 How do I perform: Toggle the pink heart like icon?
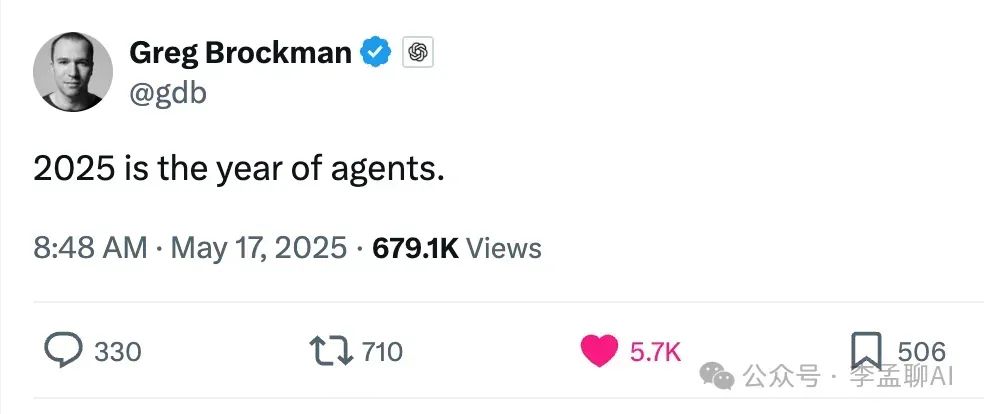pos(599,351)
